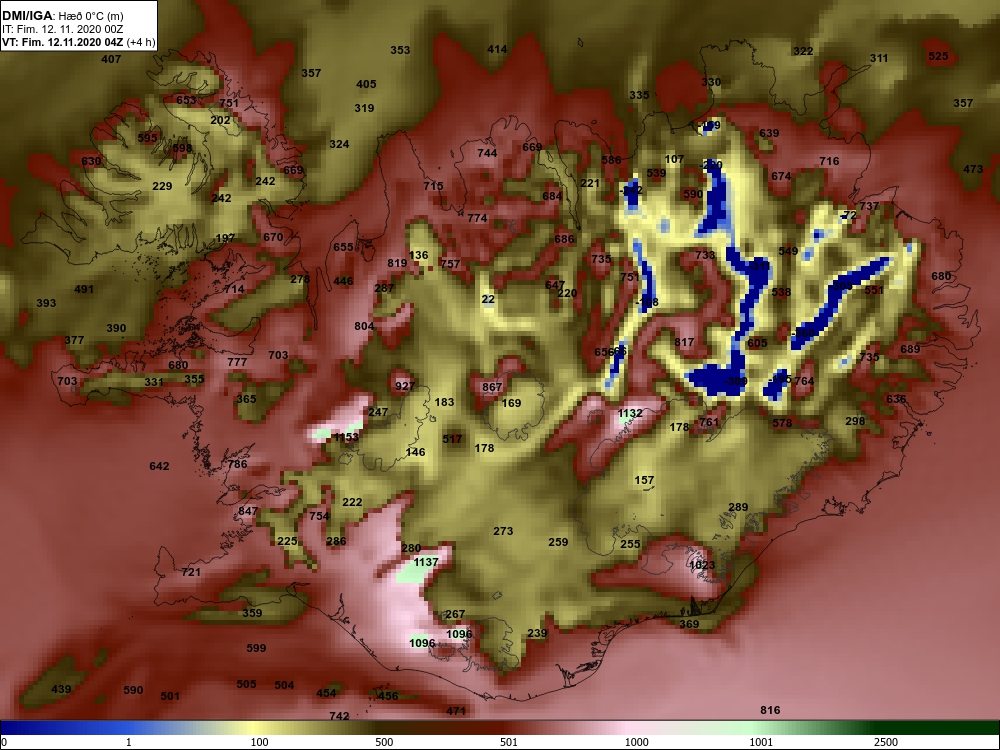The height and width of the screenshot is (750, 1000).
Task: Select the 642 label over the sea
Action: click(x=159, y=466)
